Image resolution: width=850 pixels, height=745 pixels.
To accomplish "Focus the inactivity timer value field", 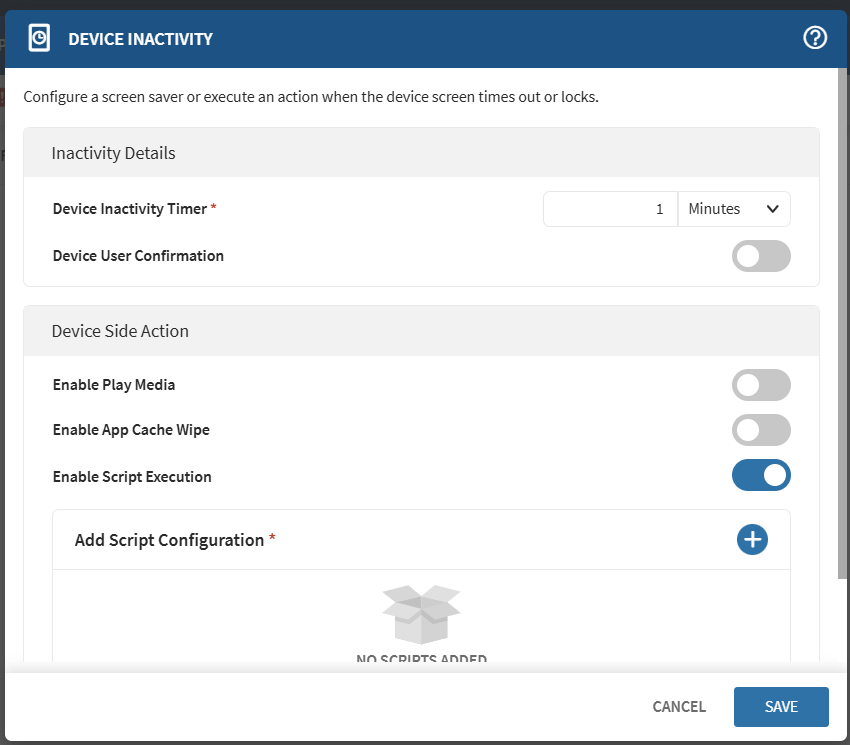I will [610, 209].
